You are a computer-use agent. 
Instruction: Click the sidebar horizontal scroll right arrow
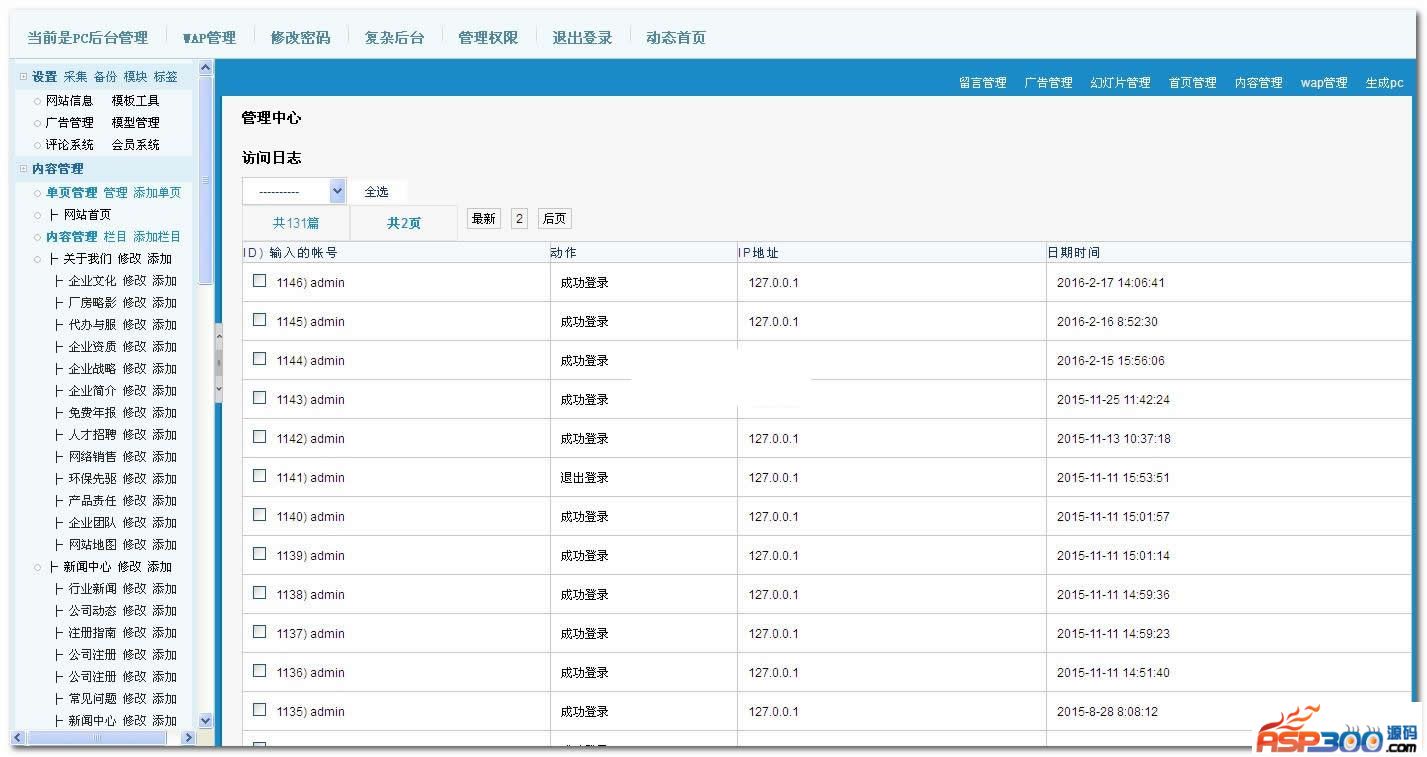pyautogui.click(x=188, y=738)
